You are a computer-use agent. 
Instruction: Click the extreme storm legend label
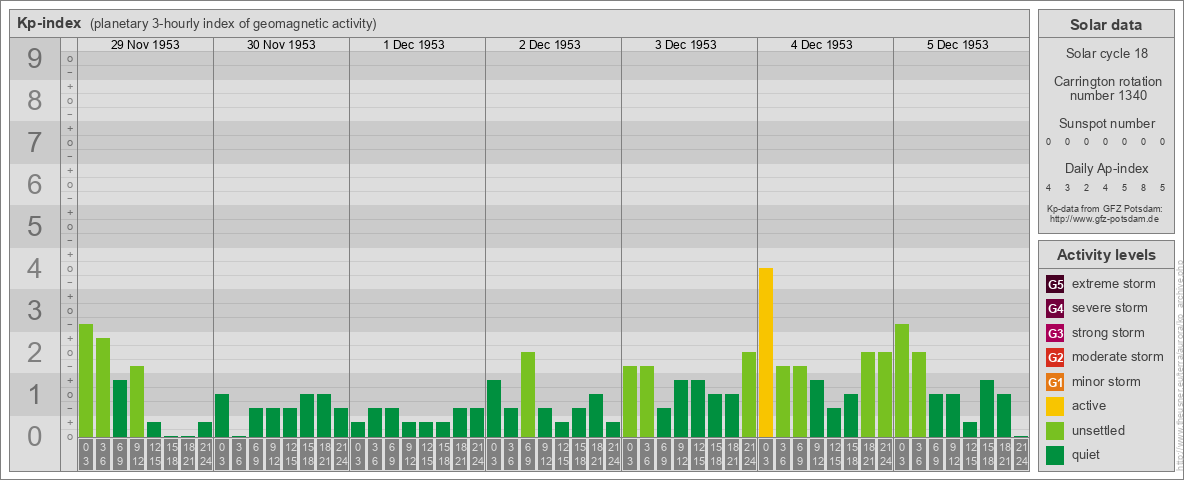(x=1114, y=284)
